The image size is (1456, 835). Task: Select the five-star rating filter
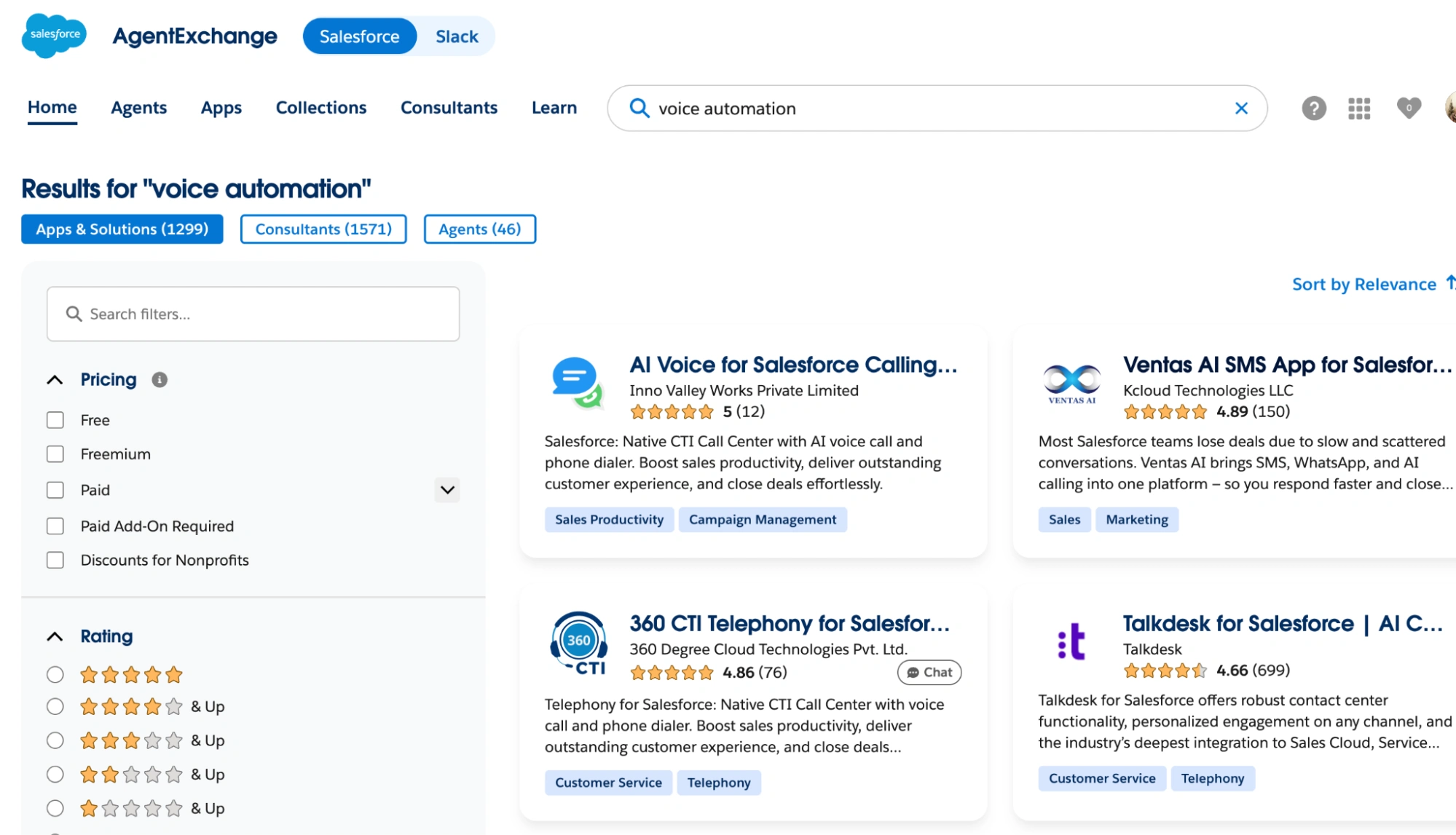pos(55,675)
